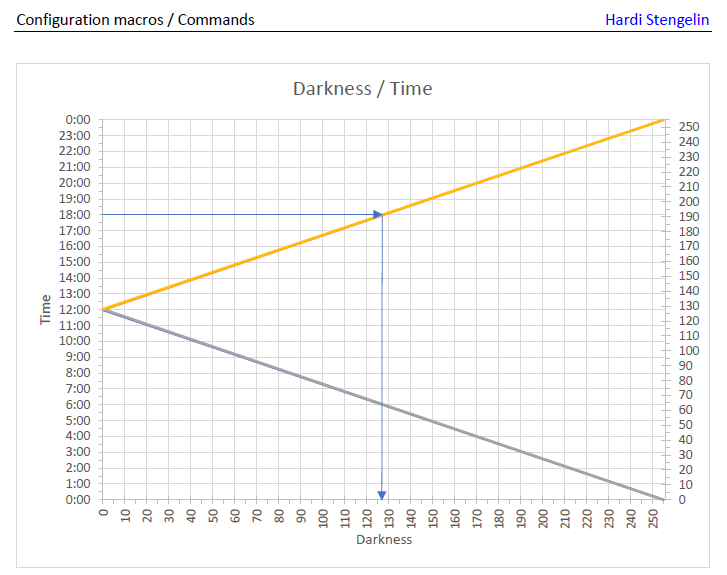Image resolution: width=727 pixels, height=575 pixels.
Task: Select the 'Darkness / Time' chart title
Action: click(x=363, y=89)
